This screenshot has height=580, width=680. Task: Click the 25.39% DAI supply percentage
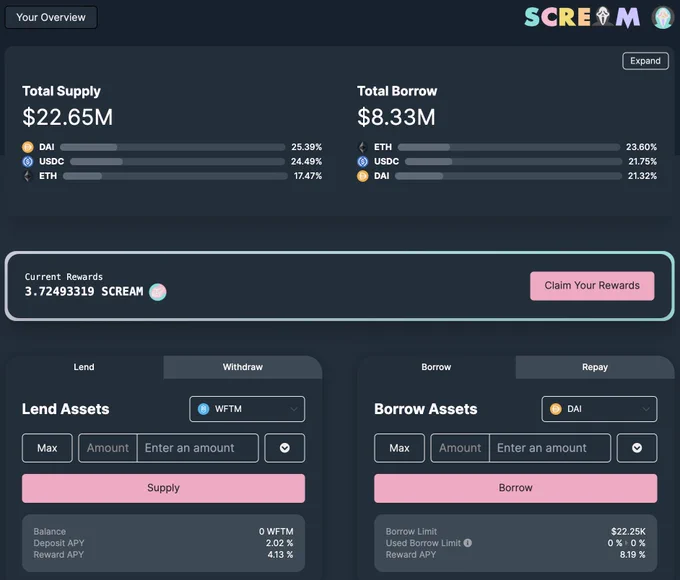[307, 147]
